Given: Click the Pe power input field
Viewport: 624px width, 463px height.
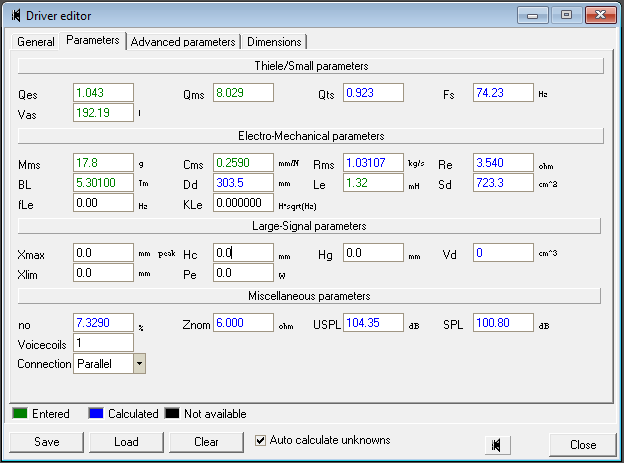Looking at the screenshot, I should click(244, 273).
